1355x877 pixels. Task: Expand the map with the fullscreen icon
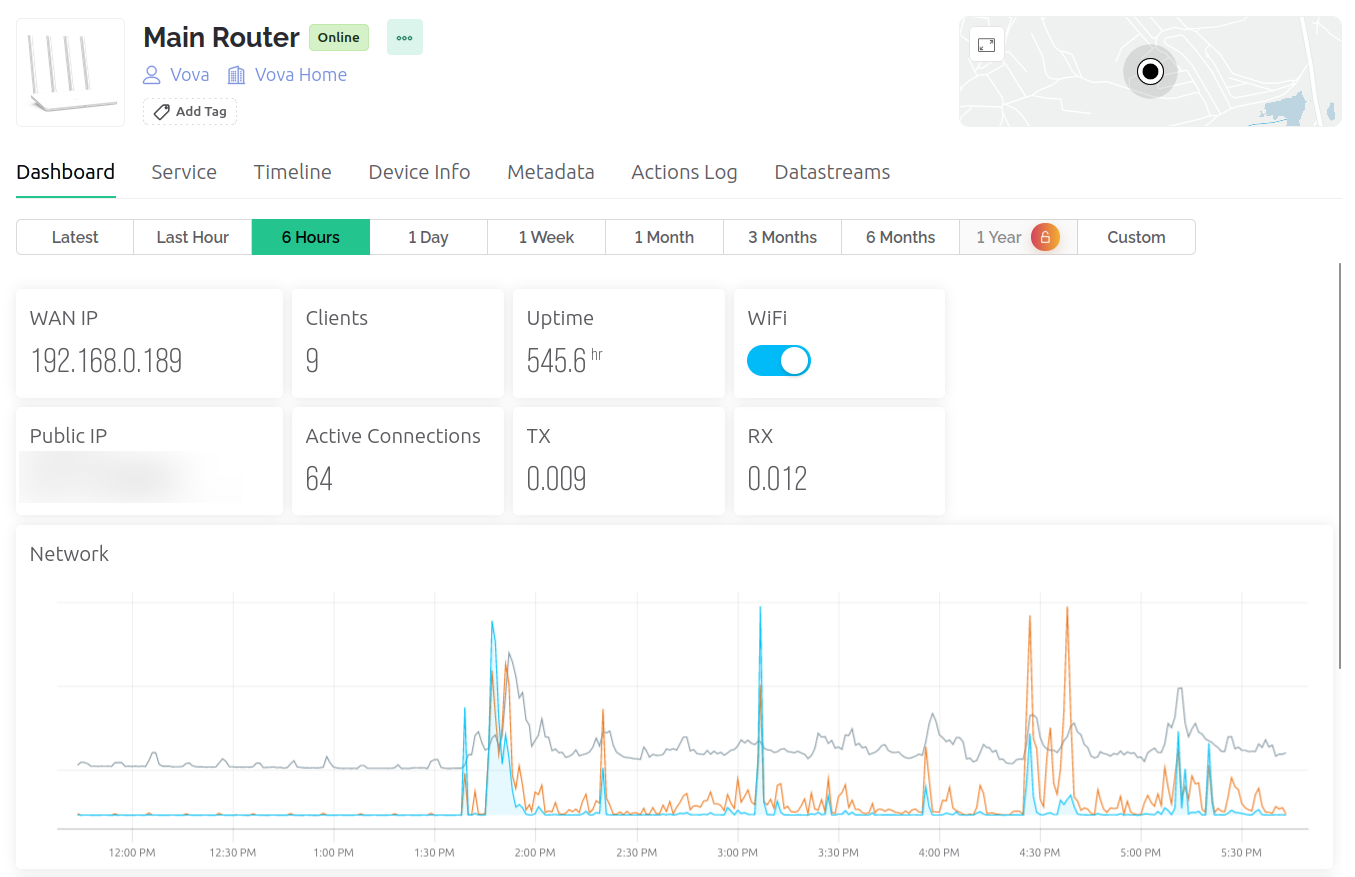(986, 44)
